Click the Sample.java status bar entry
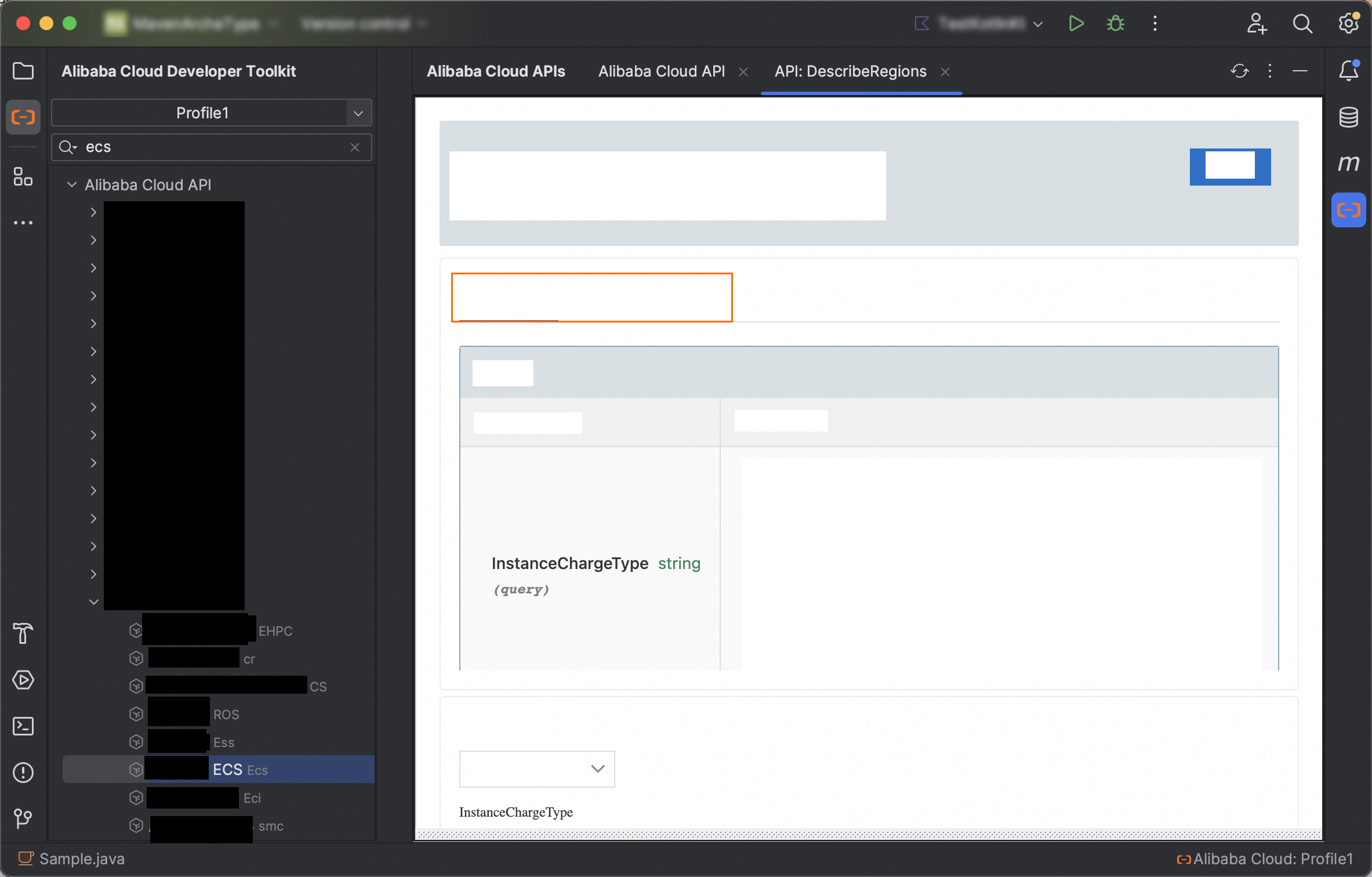1372x877 pixels. (x=71, y=858)
